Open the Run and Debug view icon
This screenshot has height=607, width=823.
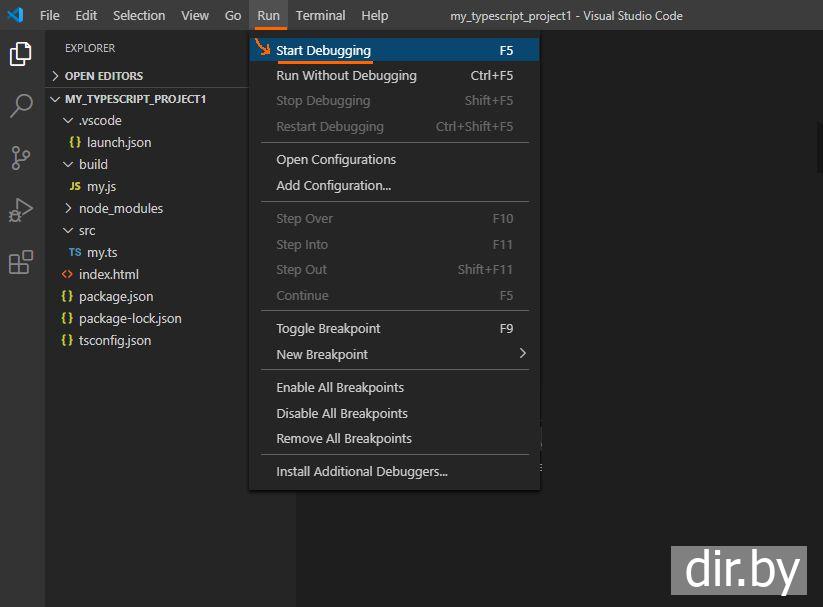[20, 211]
